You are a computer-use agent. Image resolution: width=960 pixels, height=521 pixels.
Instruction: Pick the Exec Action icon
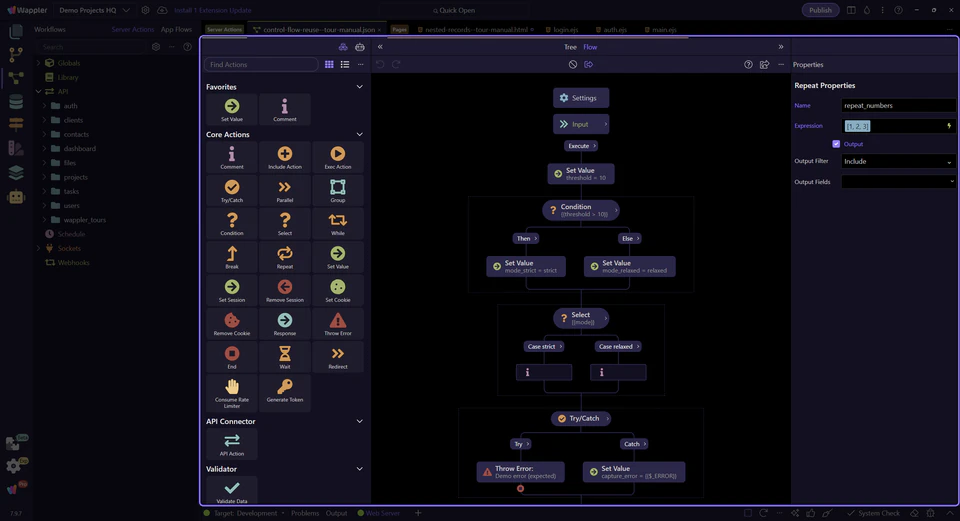[x=338, y=157]
